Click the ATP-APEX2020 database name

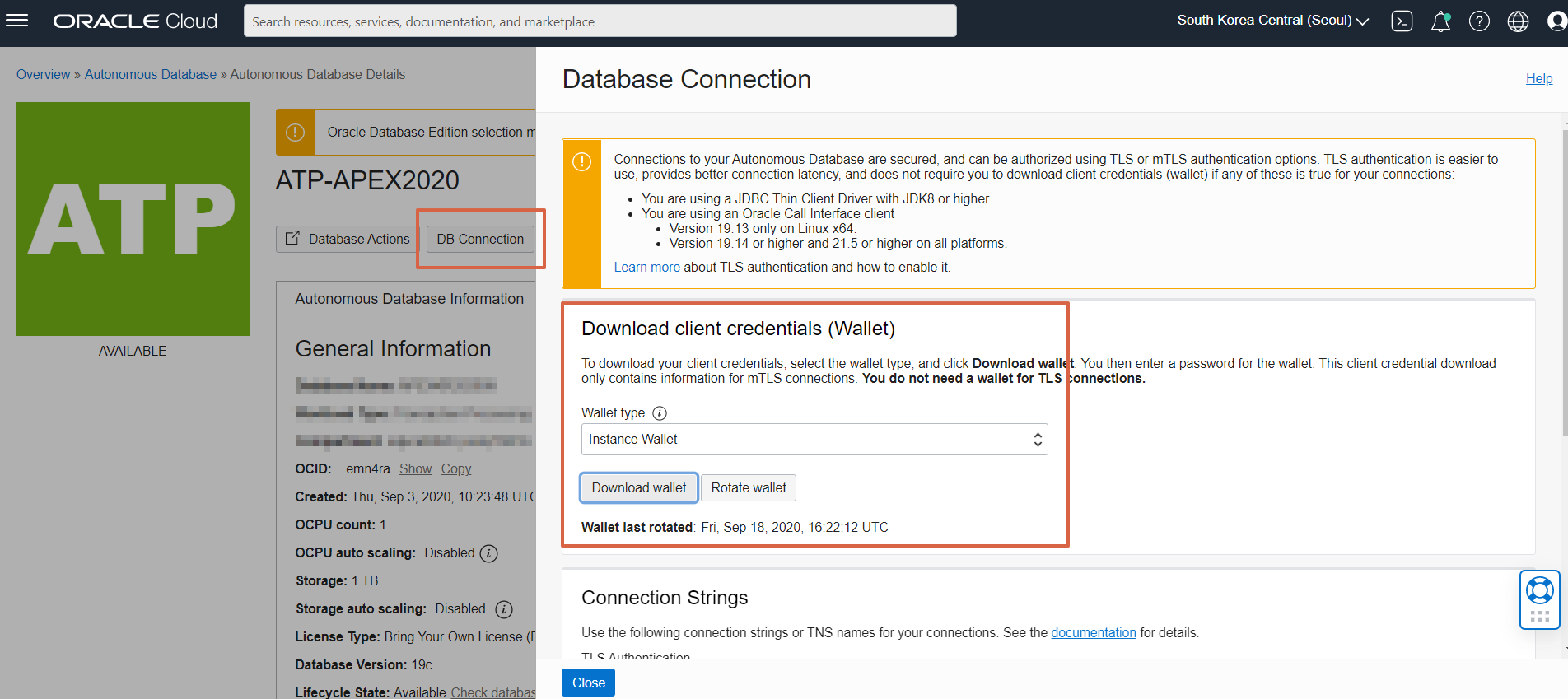coord(367,180)
